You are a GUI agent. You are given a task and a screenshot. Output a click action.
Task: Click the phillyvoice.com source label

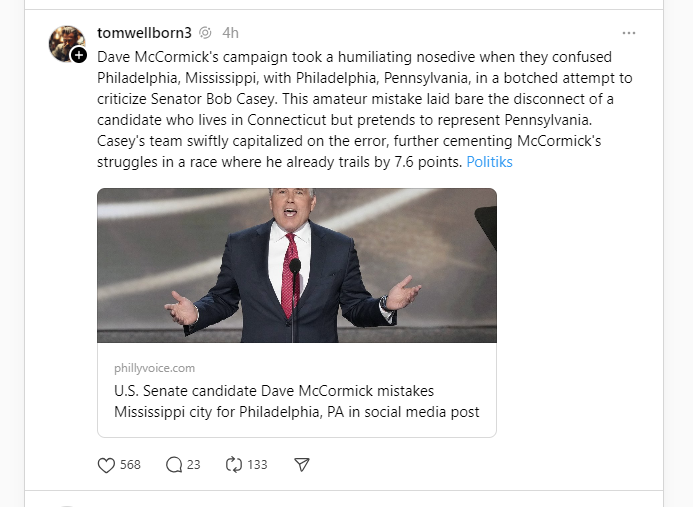pyautogui.click(x=154, y=368)
